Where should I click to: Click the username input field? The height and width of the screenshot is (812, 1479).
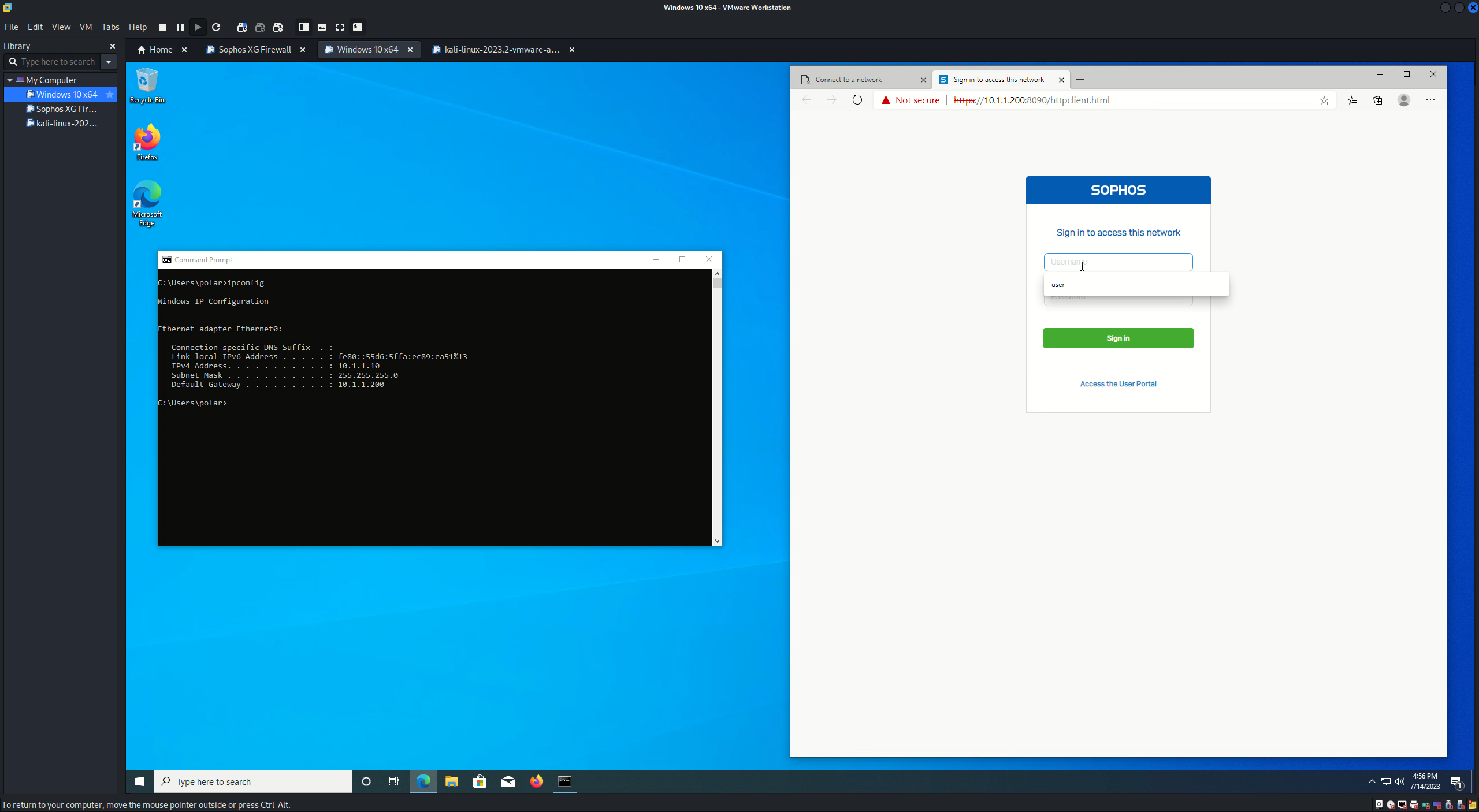click(1117, 261)
